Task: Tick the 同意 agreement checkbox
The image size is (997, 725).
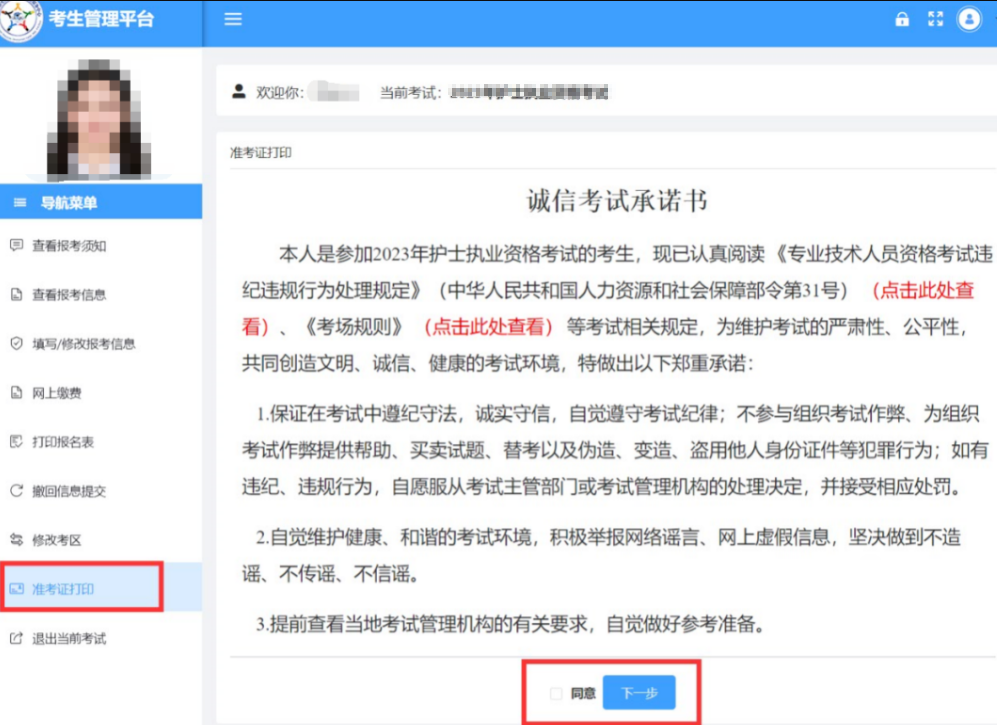Action: pyautogui.click(x=556, y=693)
